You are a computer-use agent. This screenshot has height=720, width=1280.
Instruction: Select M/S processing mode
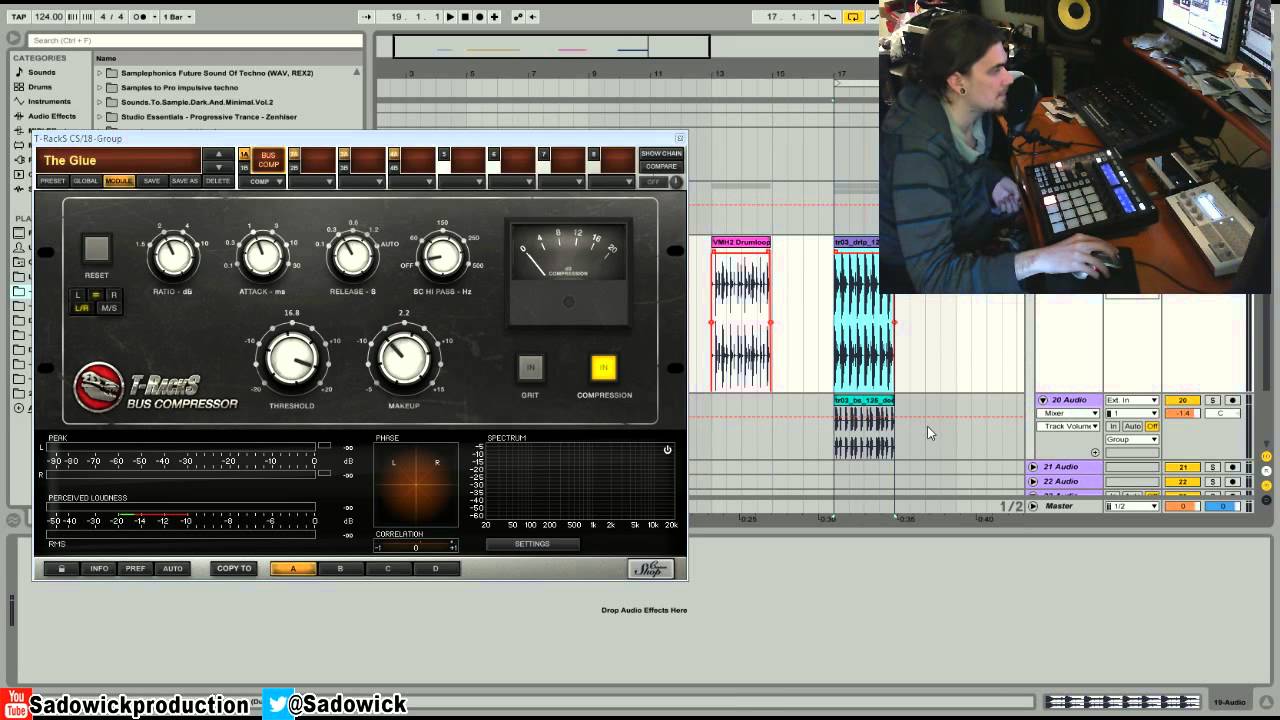(109, 308)
